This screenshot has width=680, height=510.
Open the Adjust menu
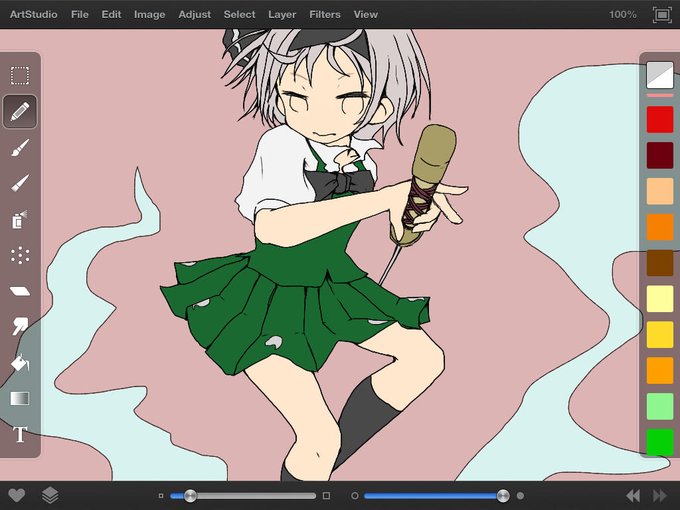194,14
